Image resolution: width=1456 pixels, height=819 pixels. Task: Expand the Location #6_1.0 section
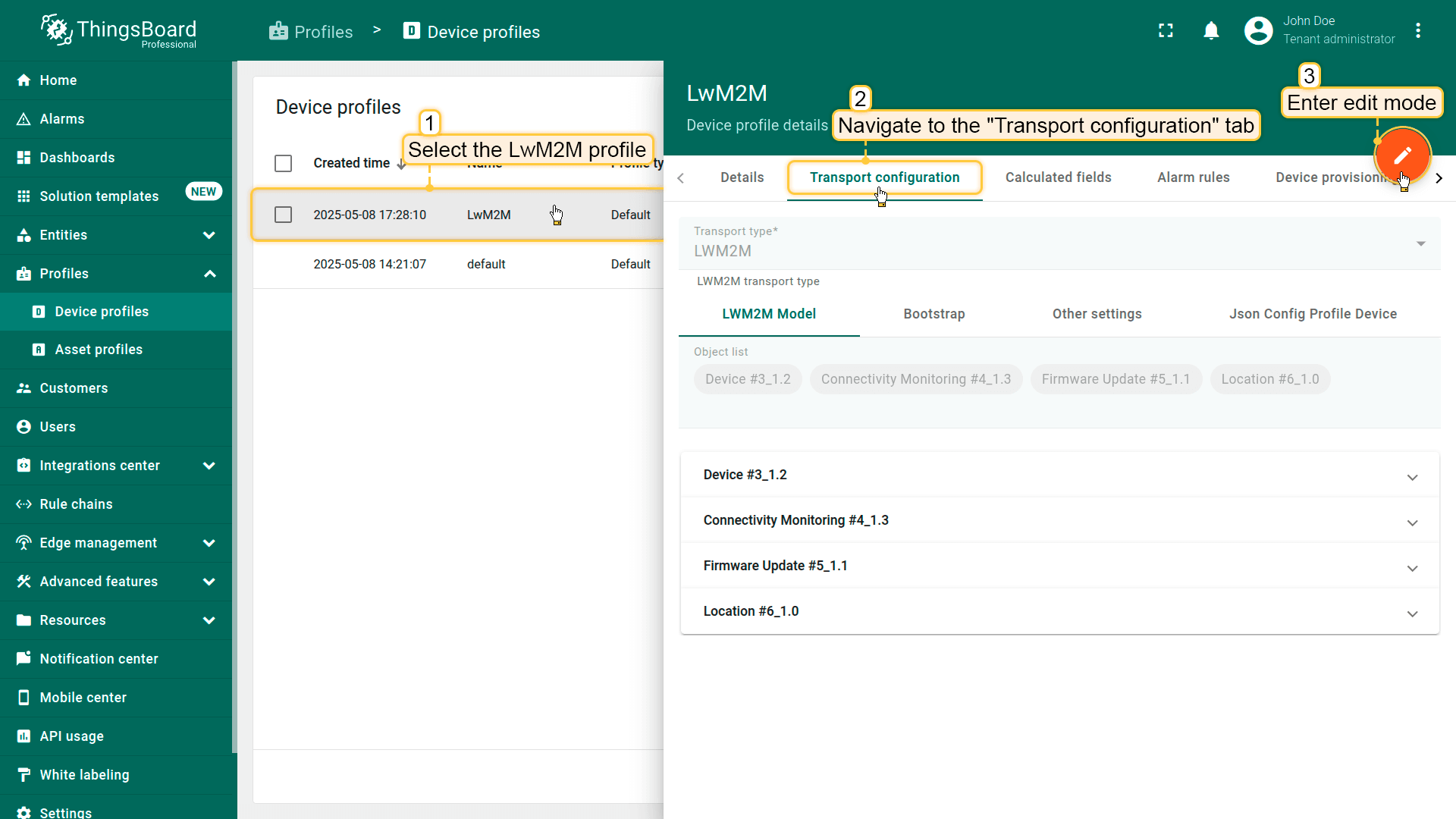point(1412,613)
